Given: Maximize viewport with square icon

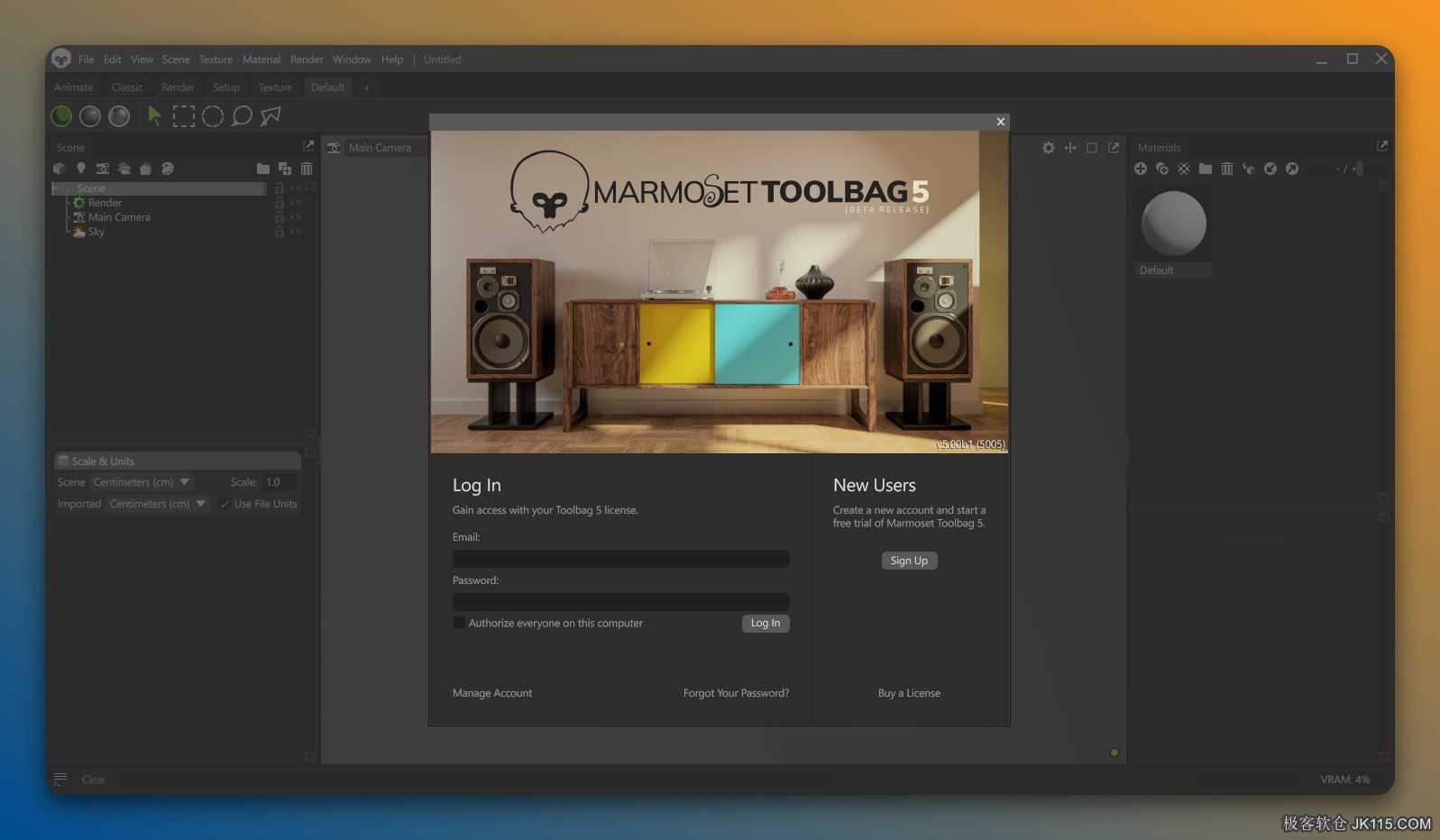Looking at the screenshot, I should click(1092, 148).
